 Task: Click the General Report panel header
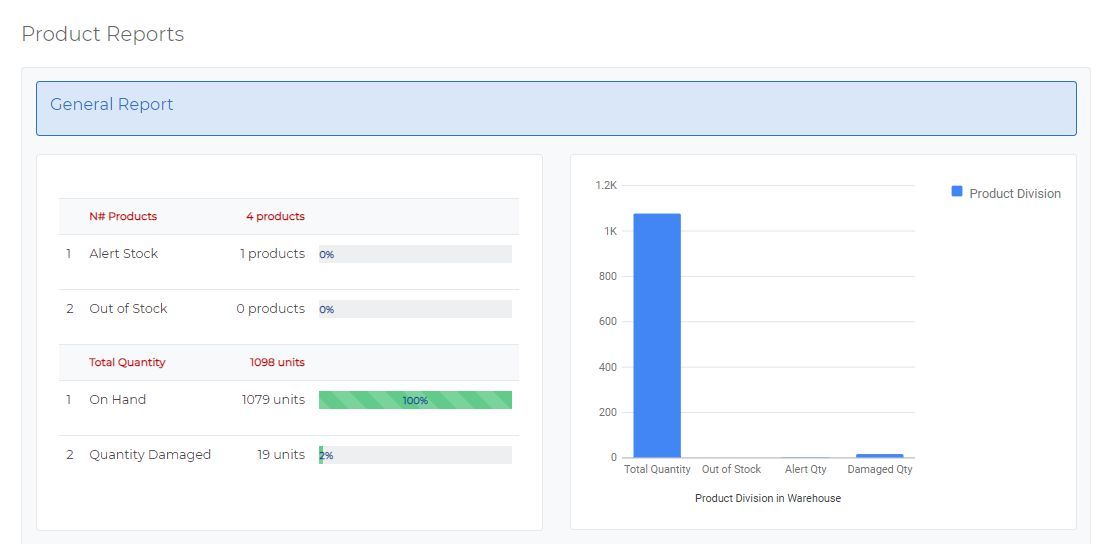556,108
